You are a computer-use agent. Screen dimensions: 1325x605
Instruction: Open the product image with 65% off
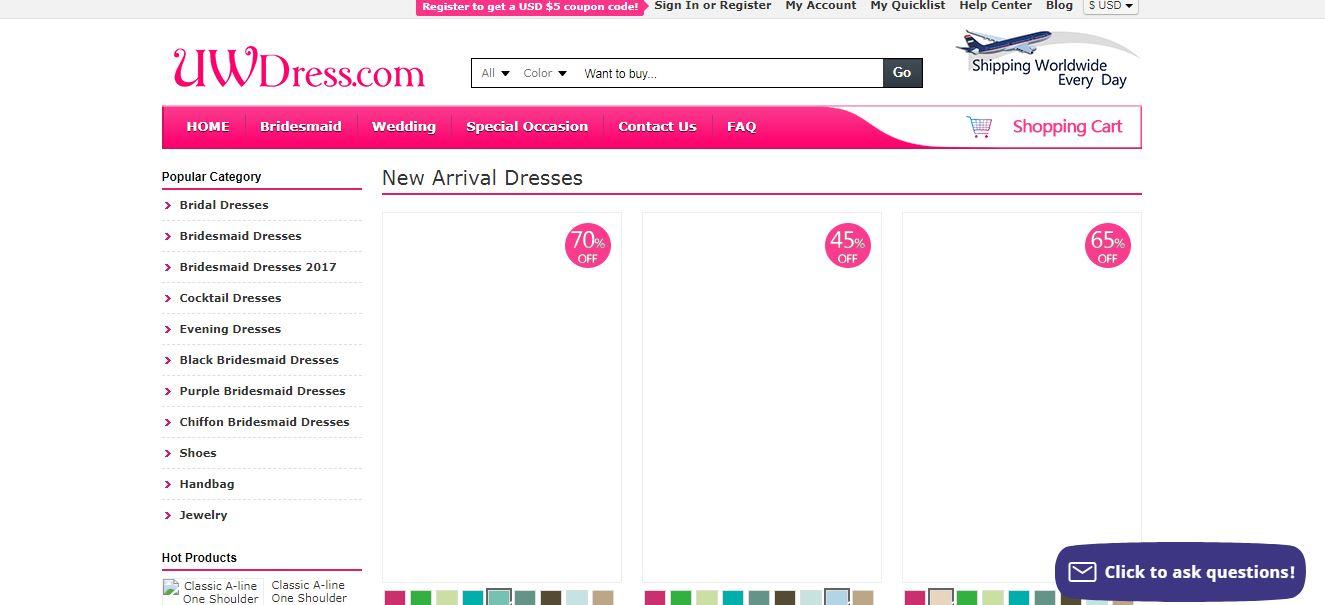click(x=1022, y=397)
